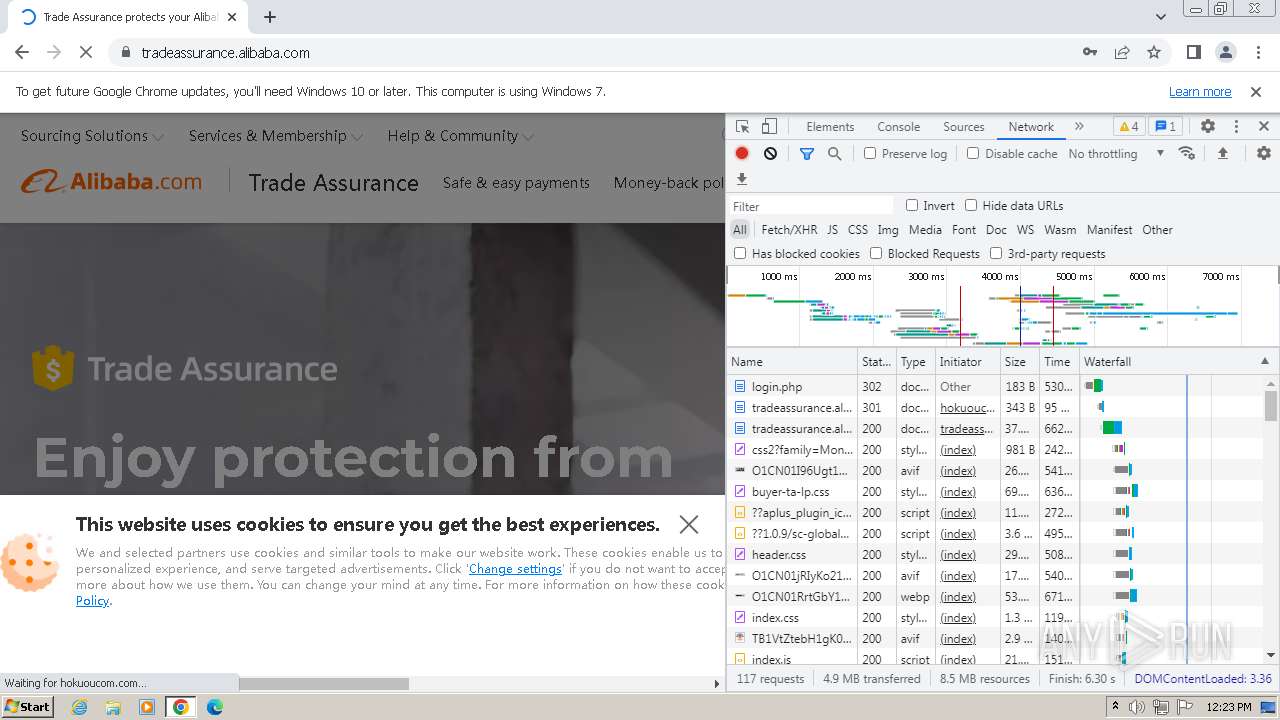Viewport: 1280px width, 720px height.
Task: Open Network panel settings gear
Action: pyautogui.click(x=1264, y=154)
